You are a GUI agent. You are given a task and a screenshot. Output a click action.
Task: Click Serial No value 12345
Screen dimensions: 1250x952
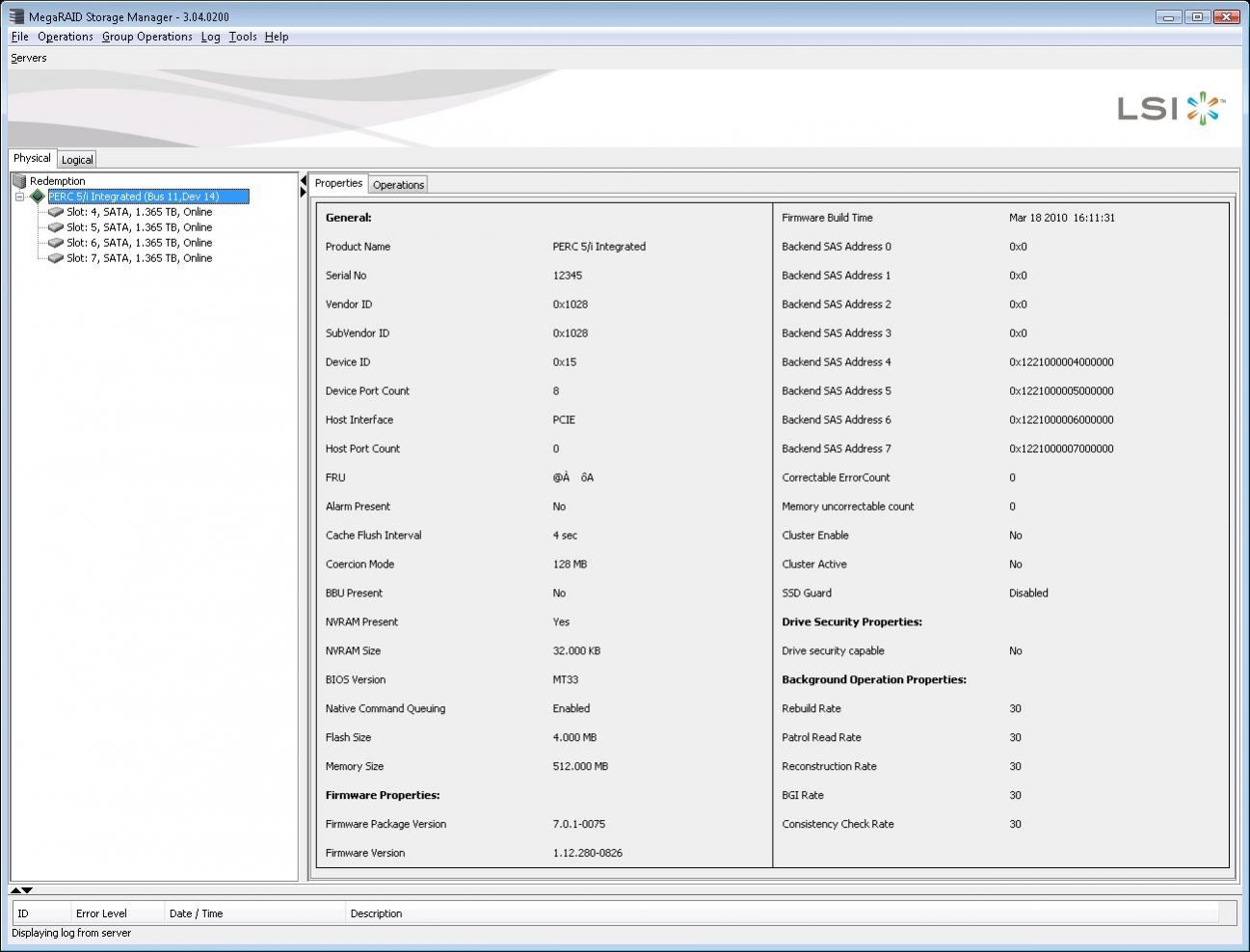coord(567,276)
